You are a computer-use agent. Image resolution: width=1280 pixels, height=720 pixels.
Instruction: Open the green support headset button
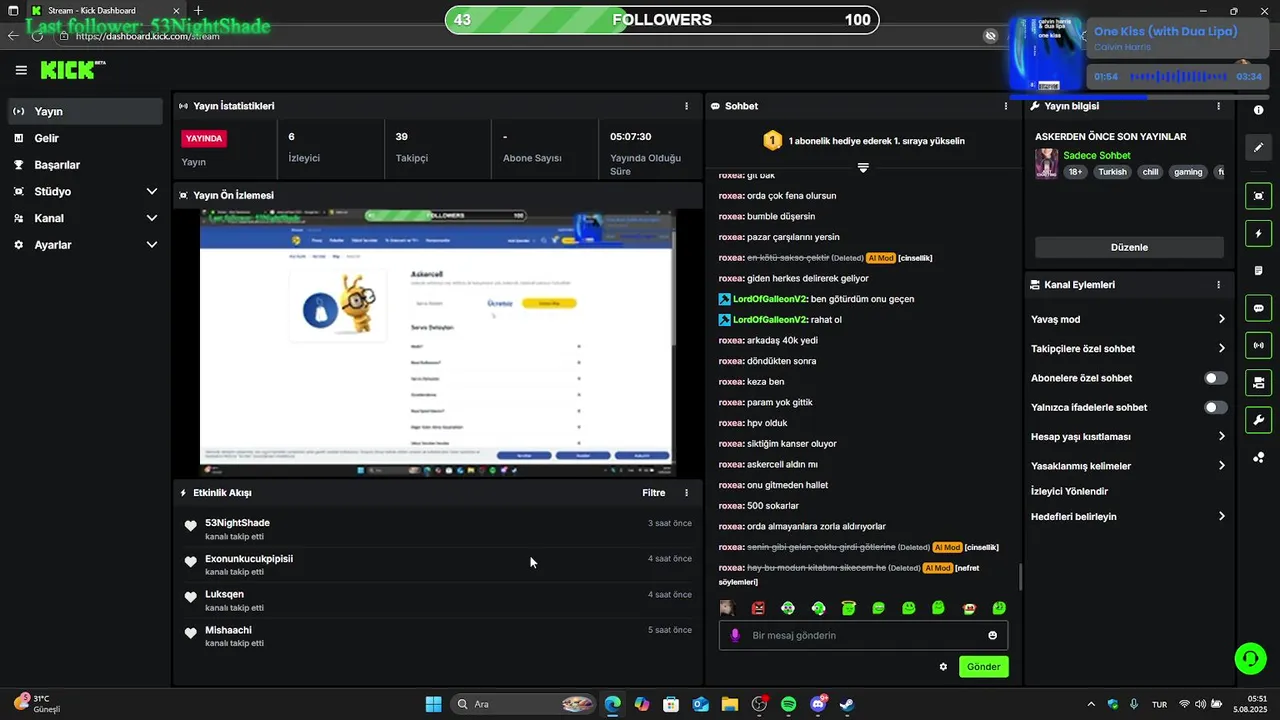pyautogui.click(x=1250, y=658)
